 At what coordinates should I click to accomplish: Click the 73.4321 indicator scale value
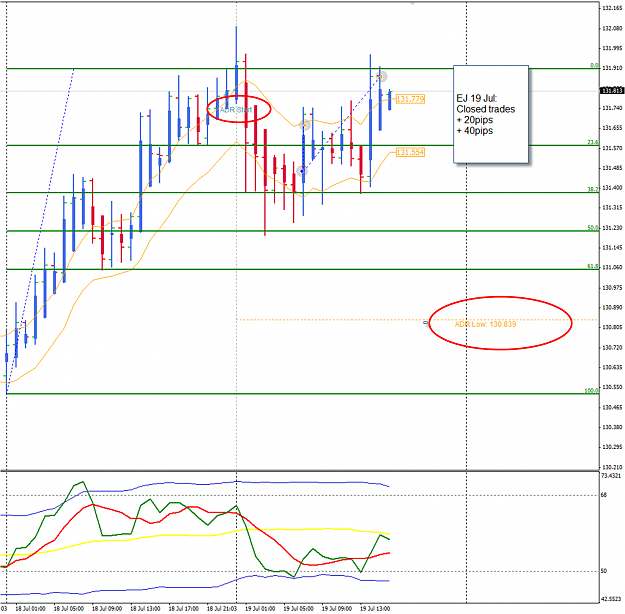(x=611, y=476)
